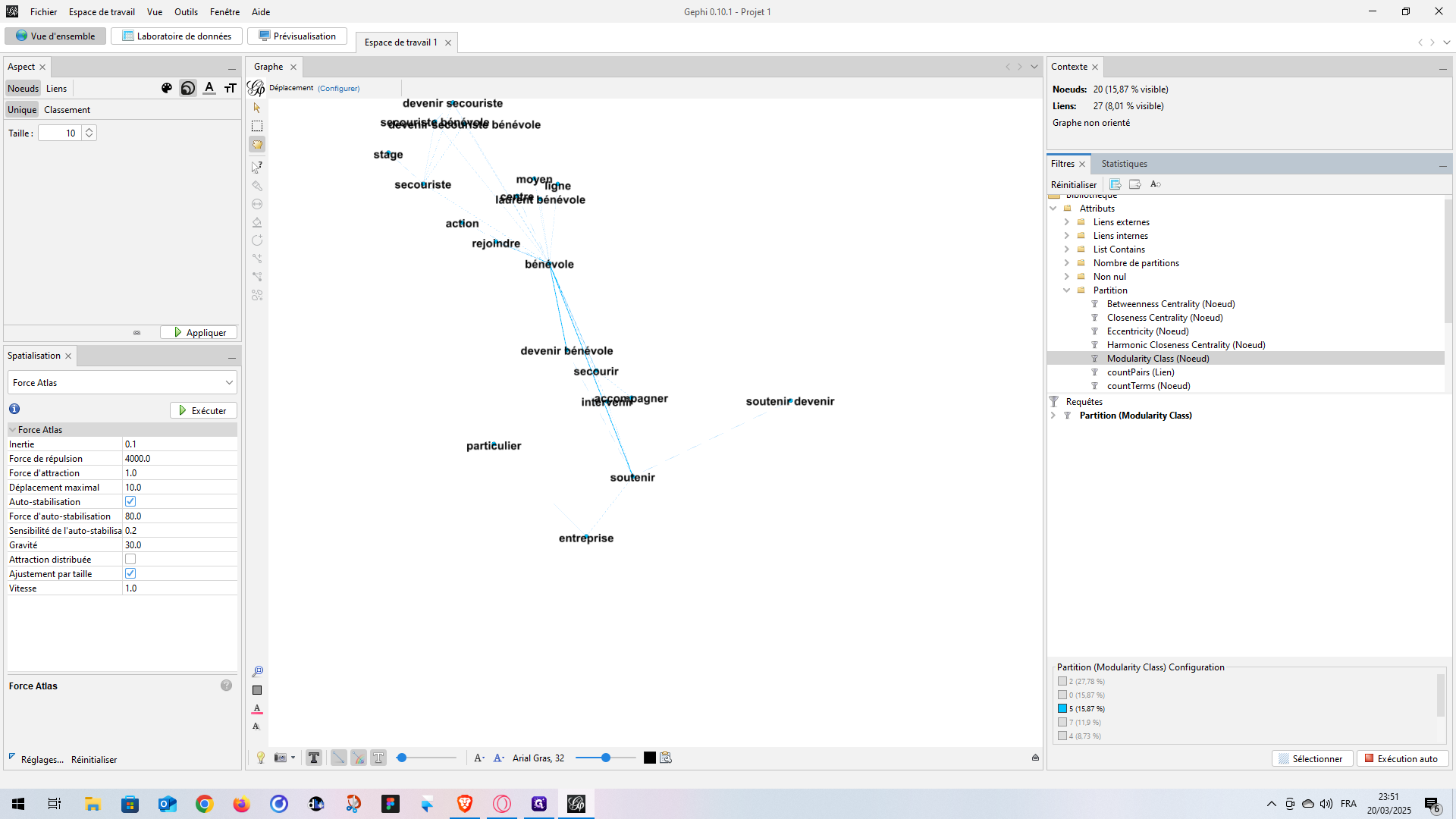Toggle Ajustement par taille checkbox
Viewport: 1456px width, 819px height.
[130, 573]
